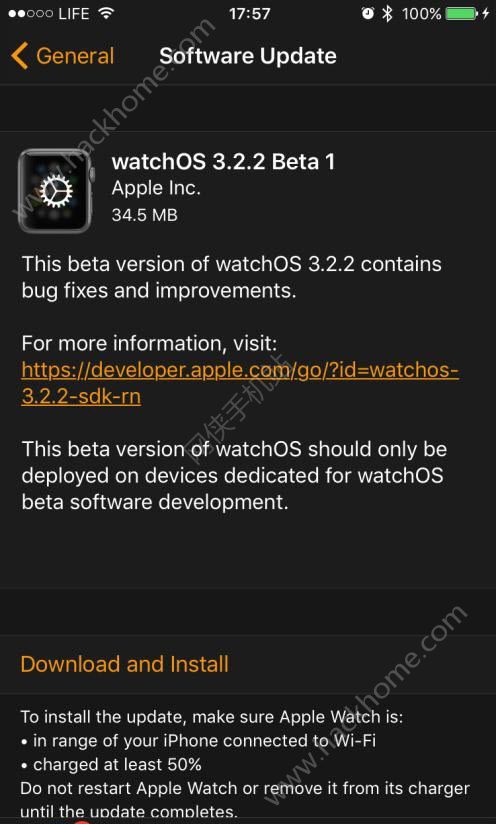Image resolution: width=496 pixels, height=824 pixels.
Task: Select the watchOS 3.2.2 Beta 1 heading
Action: click(223, 162)
